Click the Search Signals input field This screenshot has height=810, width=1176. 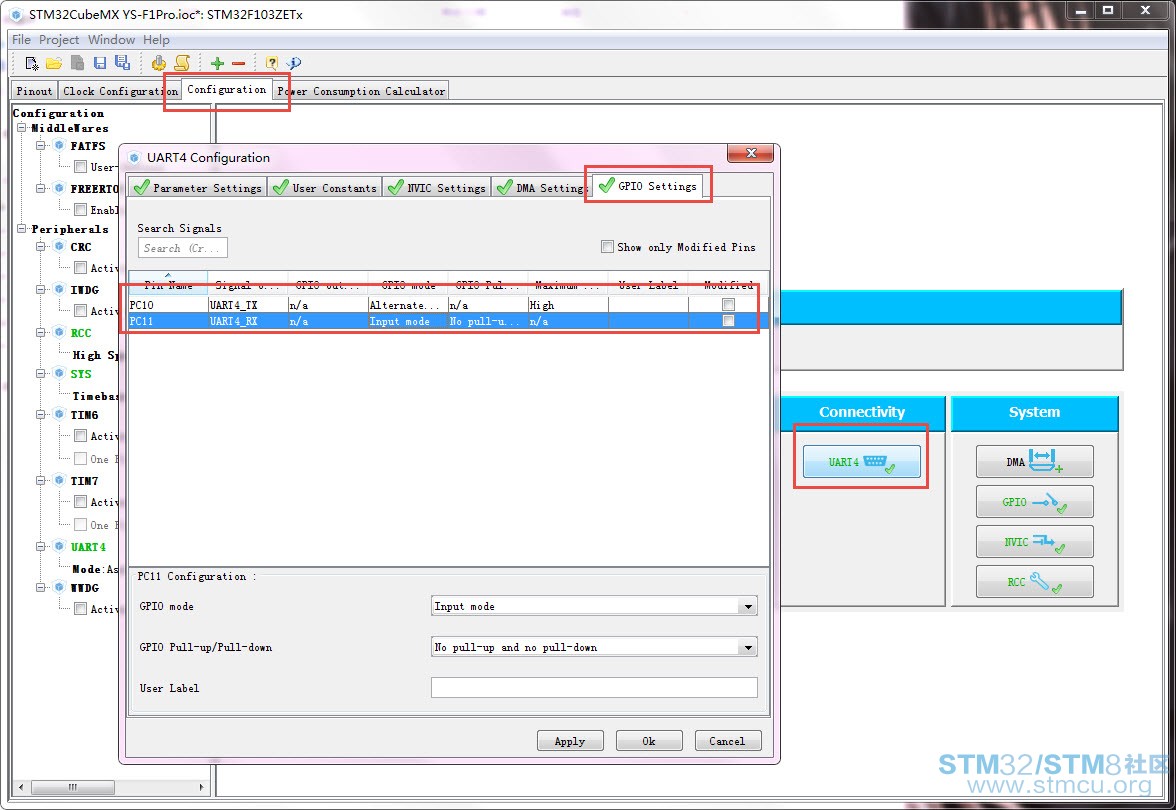click(x=182, y=248)
